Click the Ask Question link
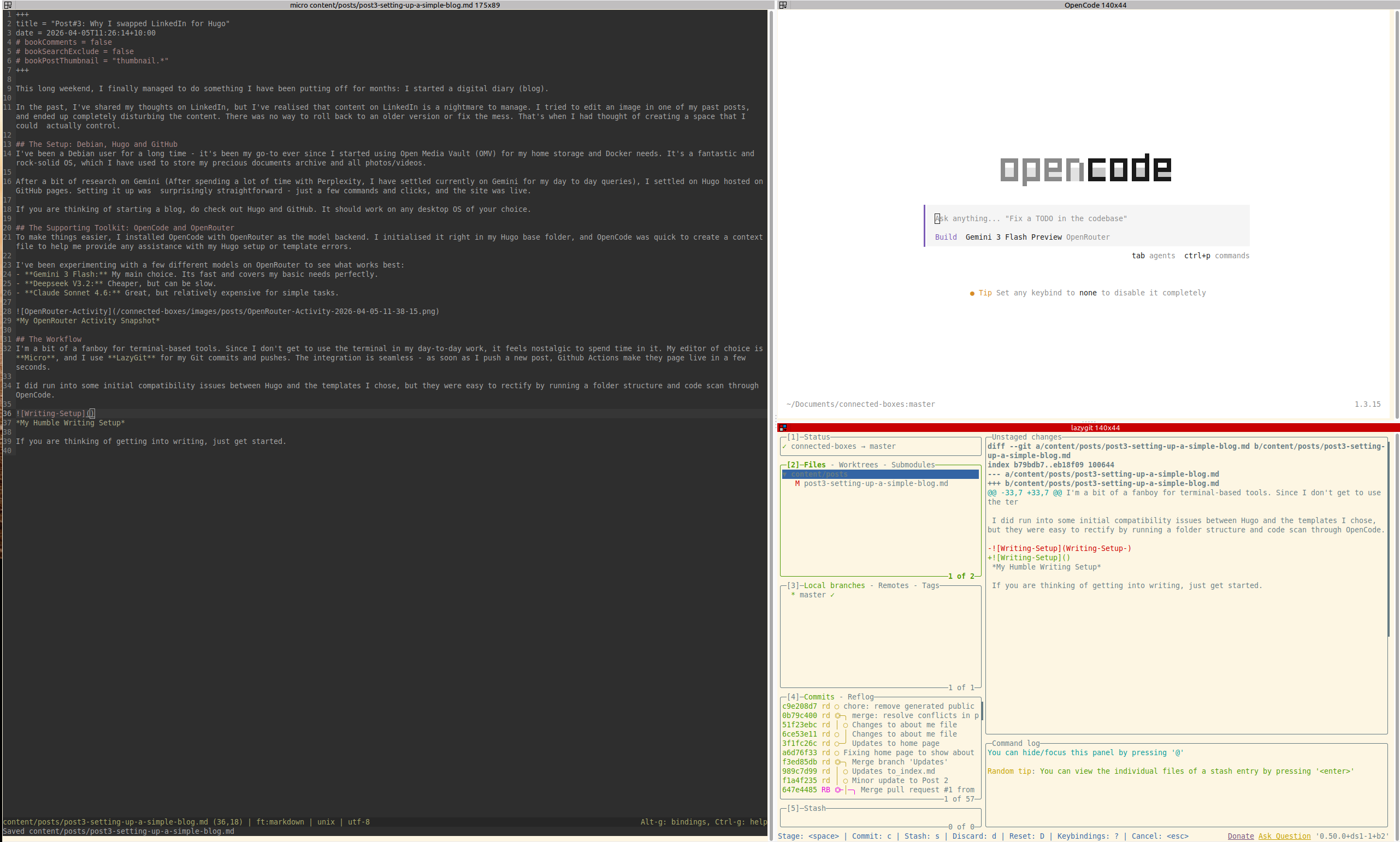The image size is (1400, 842). [1285, 836]
